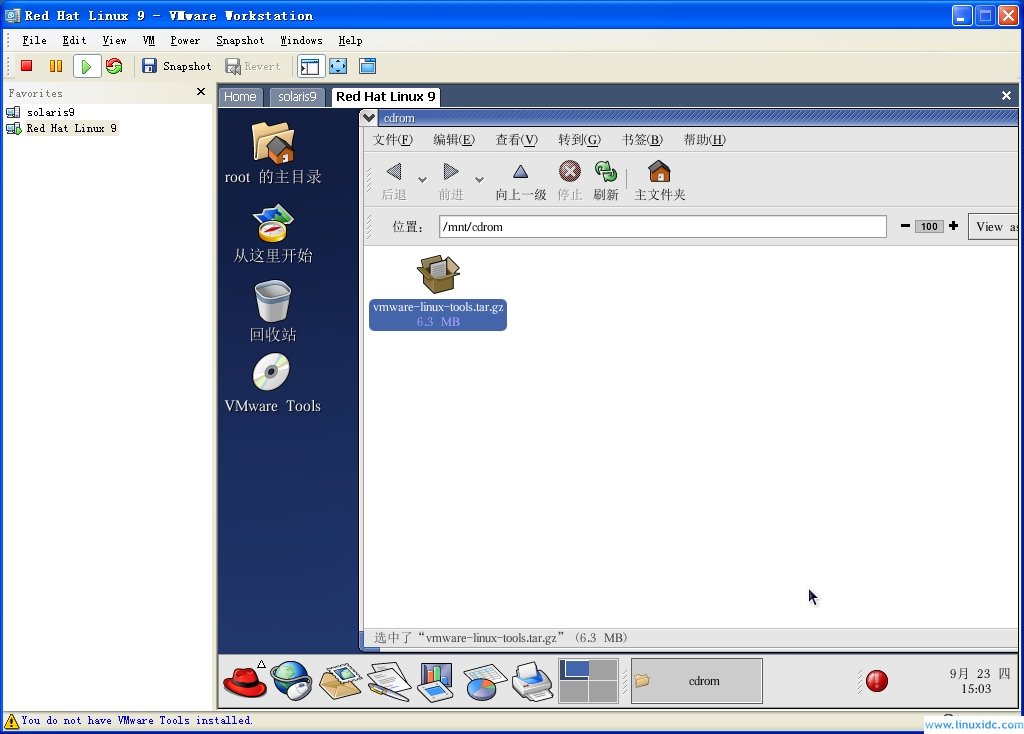The image size is (1024, 734).
Task: Click the zoom in plus button
Action: 953,226
